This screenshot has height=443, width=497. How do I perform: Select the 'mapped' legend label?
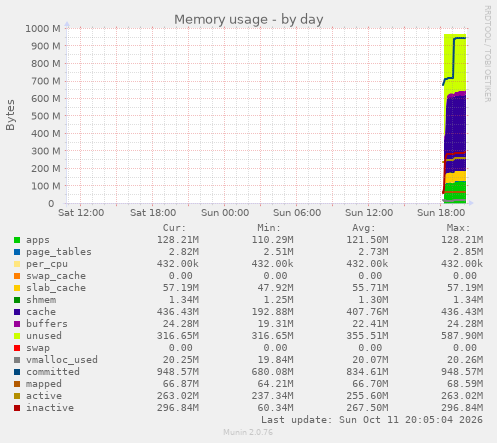tap(44, 384)
